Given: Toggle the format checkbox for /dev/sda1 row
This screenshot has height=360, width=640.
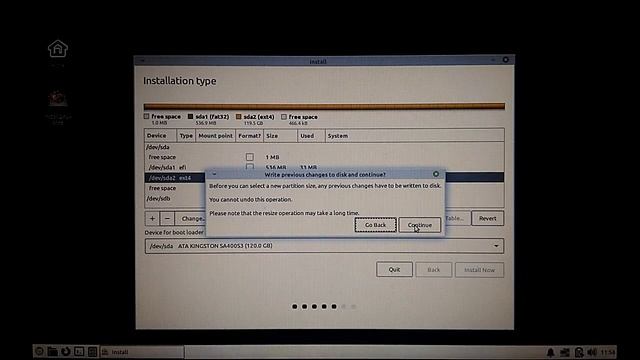Looking at the screenshot, I should point(250,167).
